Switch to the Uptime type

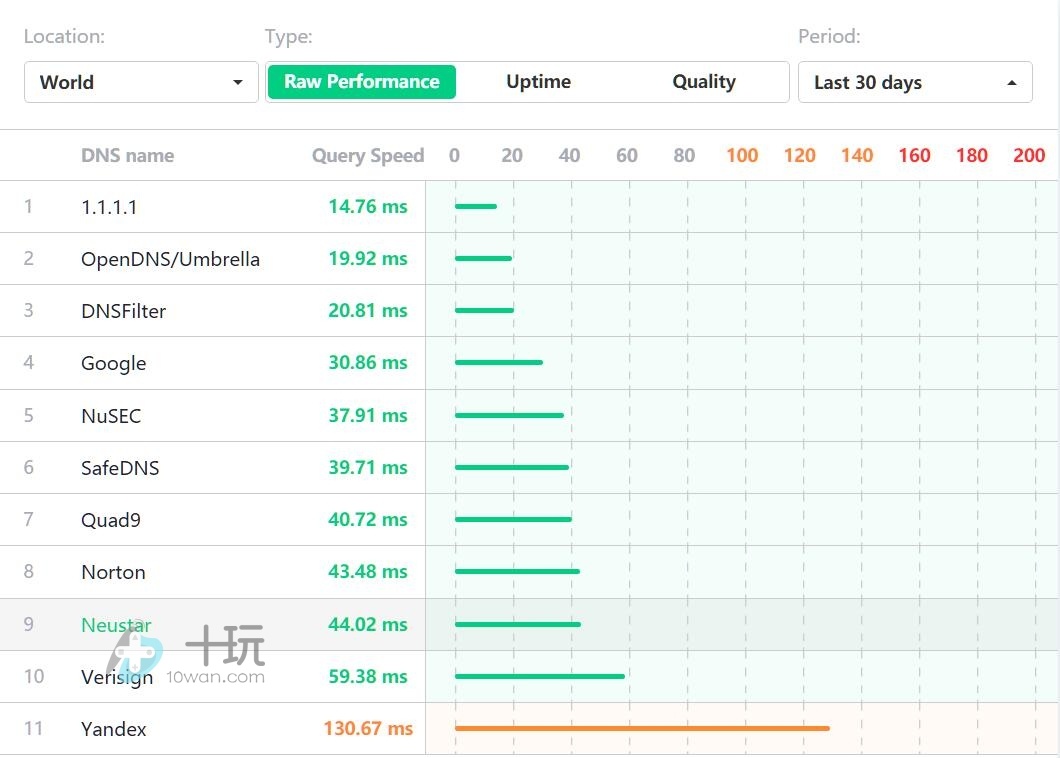point(538,82)
